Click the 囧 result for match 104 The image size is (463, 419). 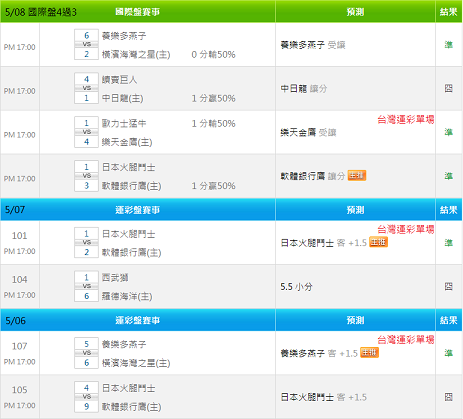448,286
